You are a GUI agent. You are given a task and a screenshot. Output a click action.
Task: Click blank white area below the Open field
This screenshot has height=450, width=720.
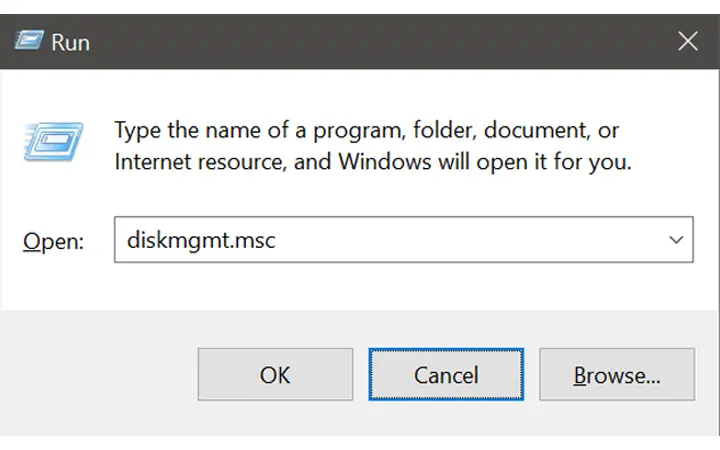358,286
